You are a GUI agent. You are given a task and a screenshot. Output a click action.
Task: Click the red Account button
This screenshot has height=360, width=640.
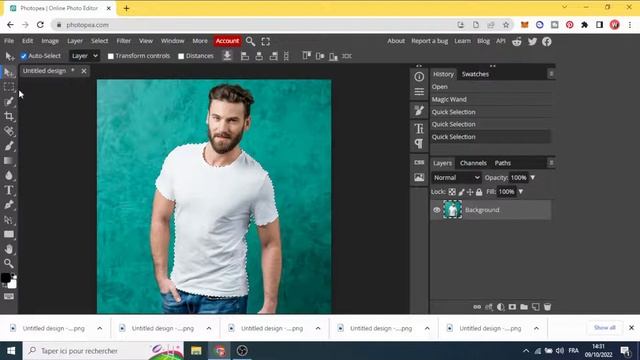pos(227,41)
